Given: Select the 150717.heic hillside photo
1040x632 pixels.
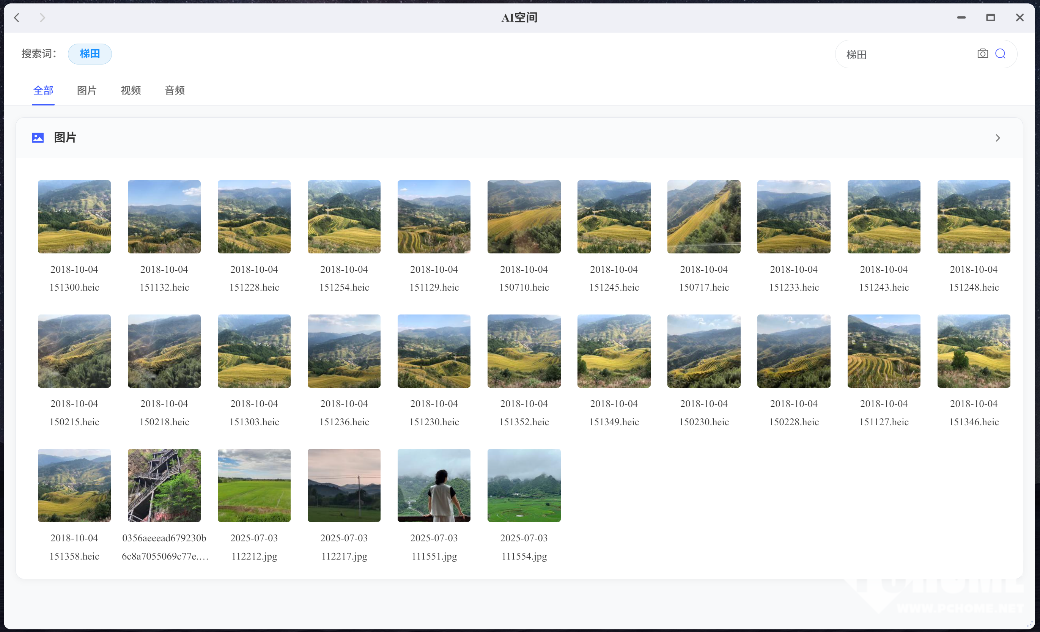Looking at the screenshot, I should click(x=704, y=216).
